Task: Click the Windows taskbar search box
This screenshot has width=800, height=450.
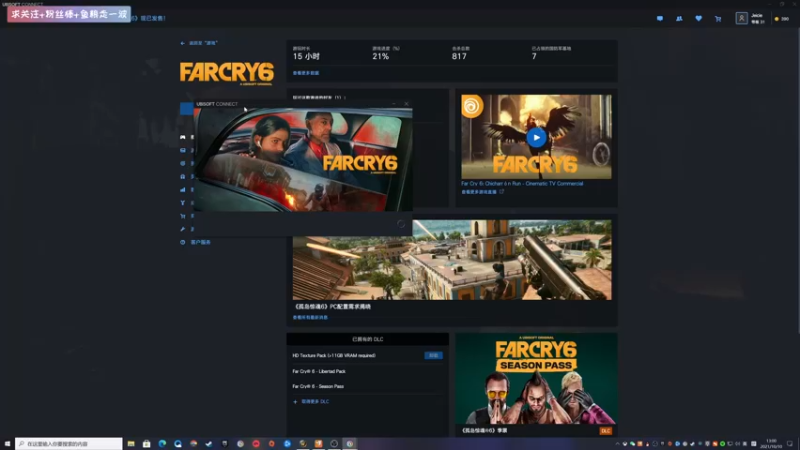Action: (x=69, y=444)
